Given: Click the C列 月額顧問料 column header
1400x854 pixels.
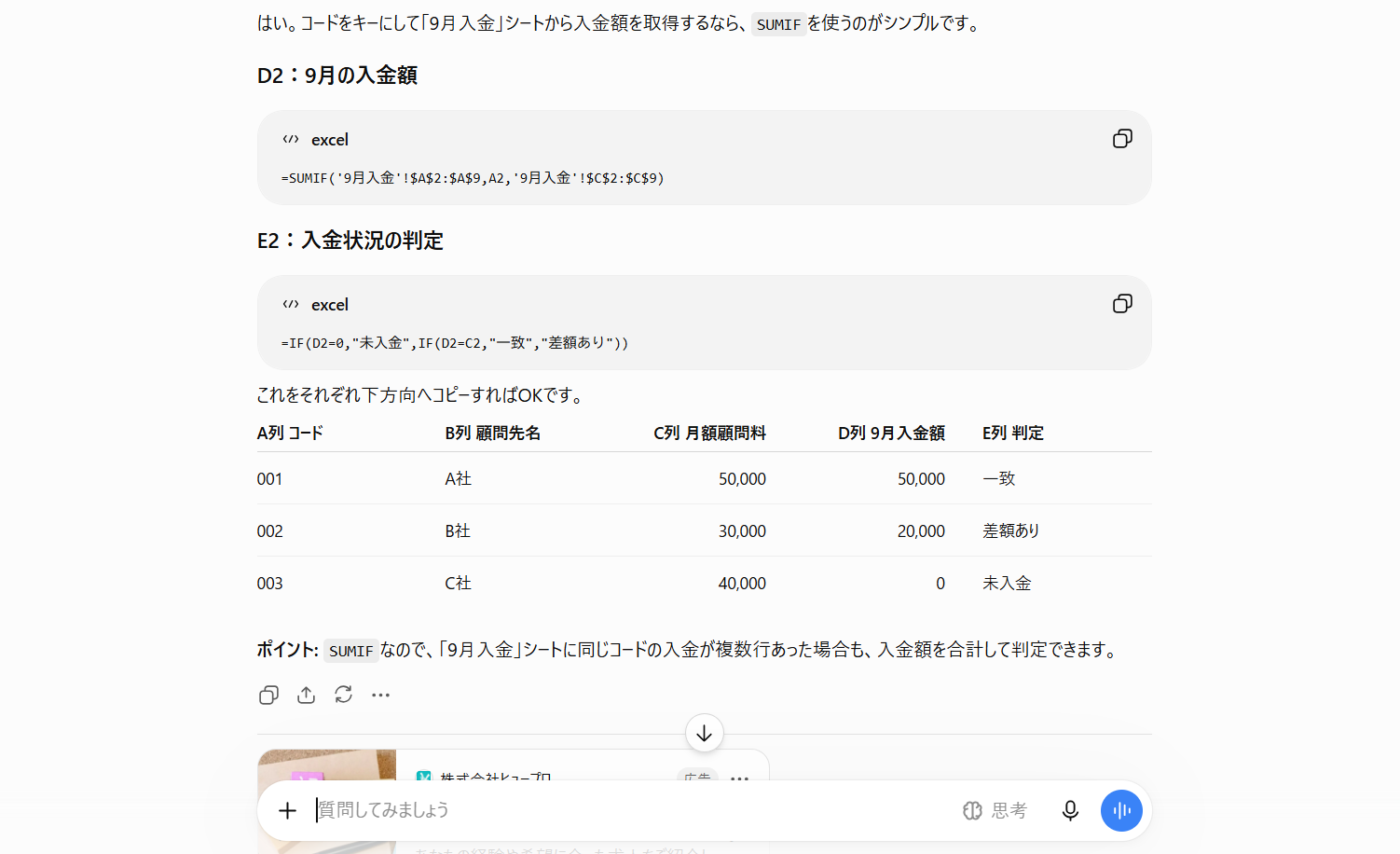Looking at the screenshot, I should tap(709, 433).
